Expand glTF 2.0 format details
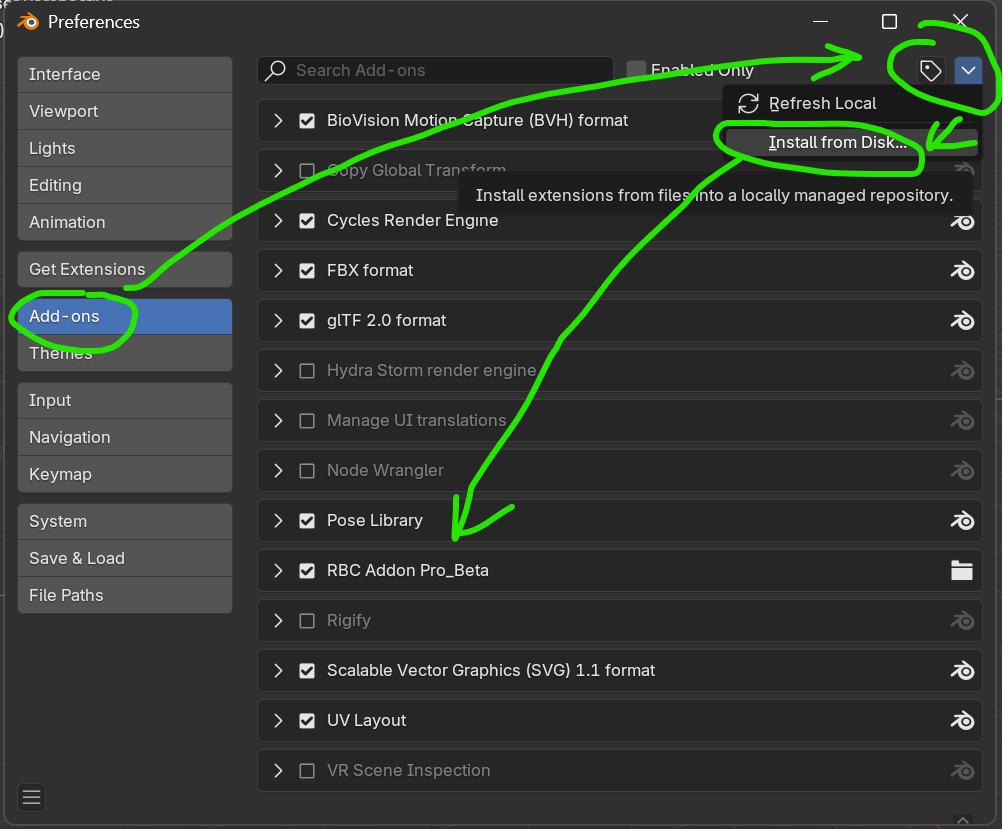Image resolution: width=1003 pixels, height=829 pixels. click(x=278, y=321)
